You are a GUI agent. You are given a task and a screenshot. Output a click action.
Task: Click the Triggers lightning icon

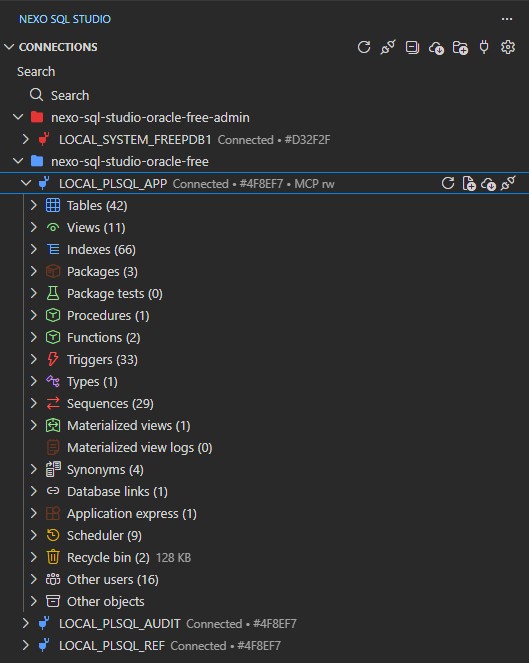53,359
